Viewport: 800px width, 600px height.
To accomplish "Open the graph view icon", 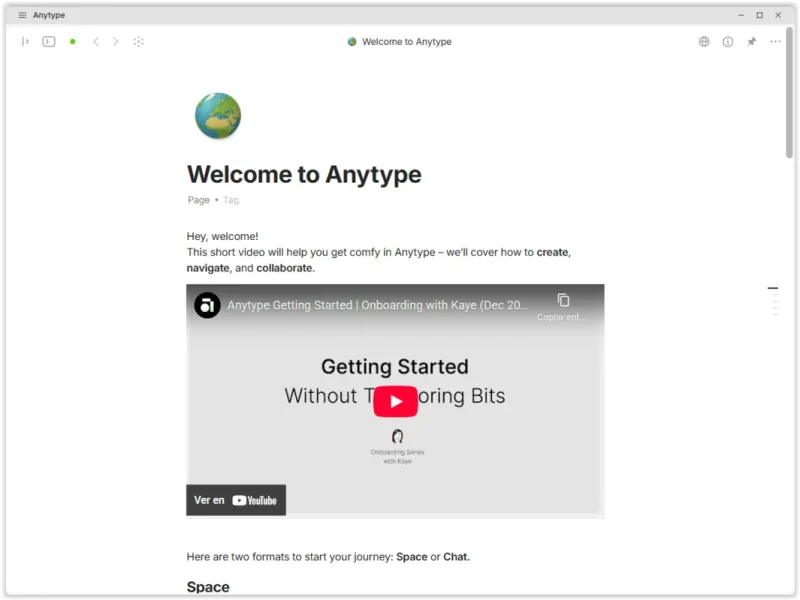I will (x=138, y=41).
